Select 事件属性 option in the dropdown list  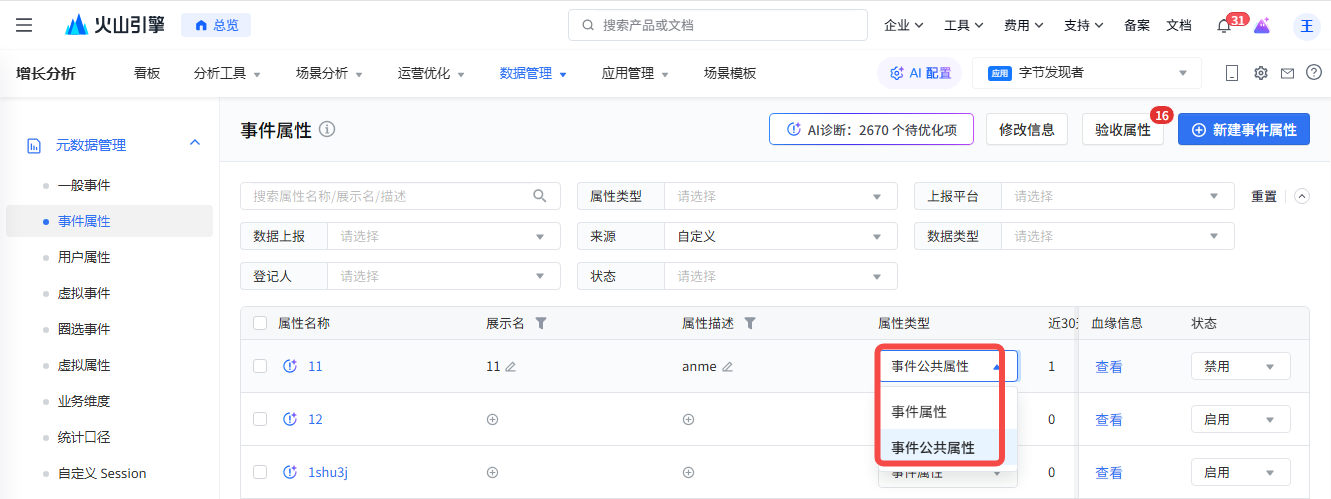919,411
